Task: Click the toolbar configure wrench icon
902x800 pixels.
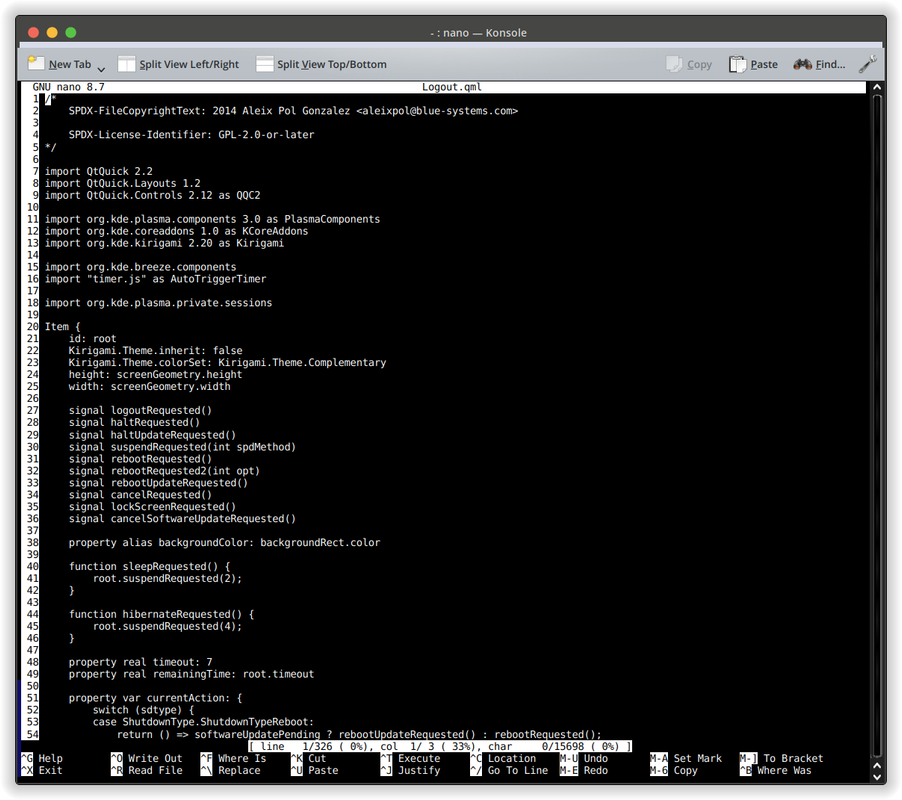Action: pos(867,64)
